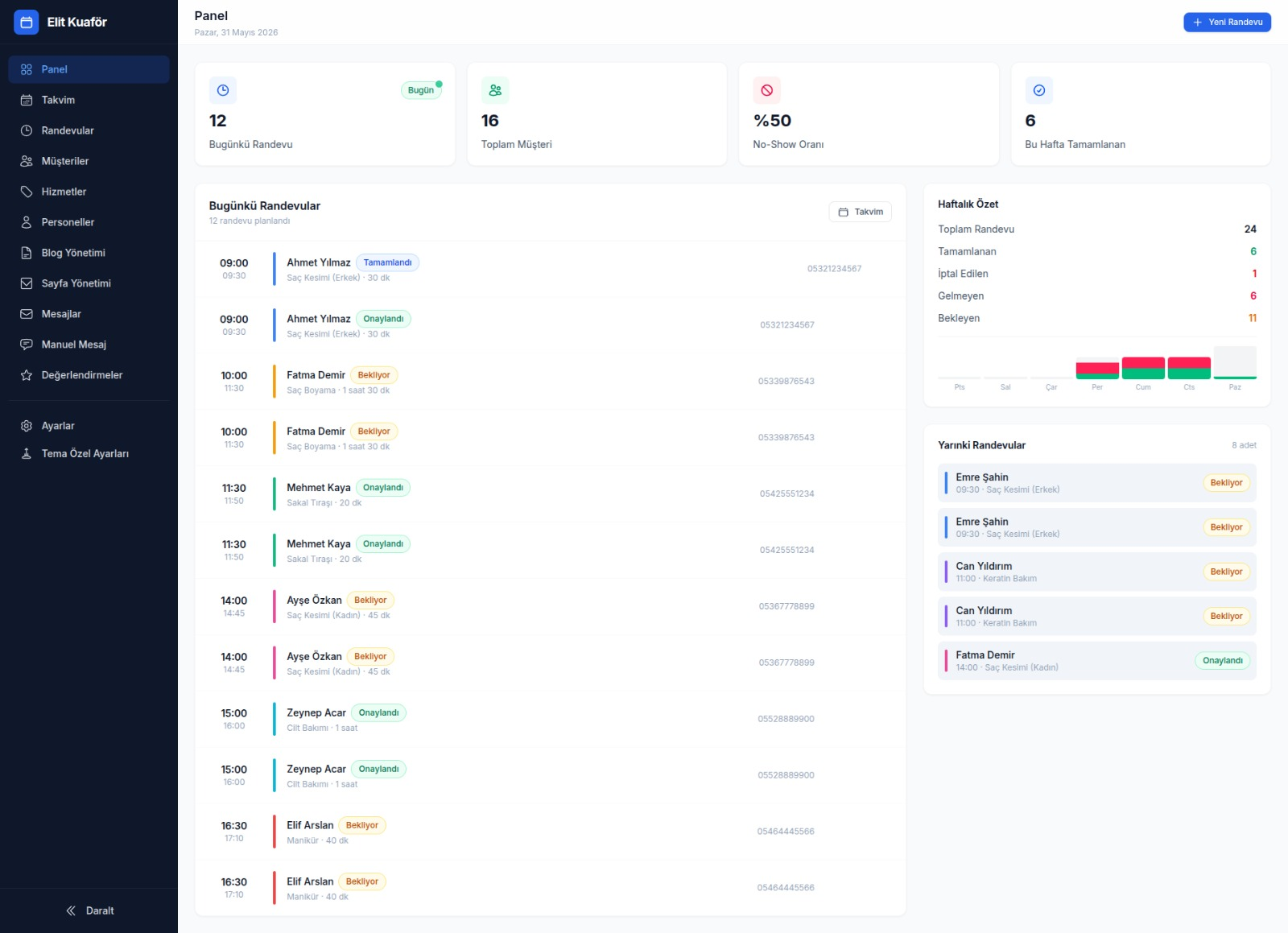Click the Takvim button in Bugünkü Randevular
1288x933 pixels.
[861, 212]
